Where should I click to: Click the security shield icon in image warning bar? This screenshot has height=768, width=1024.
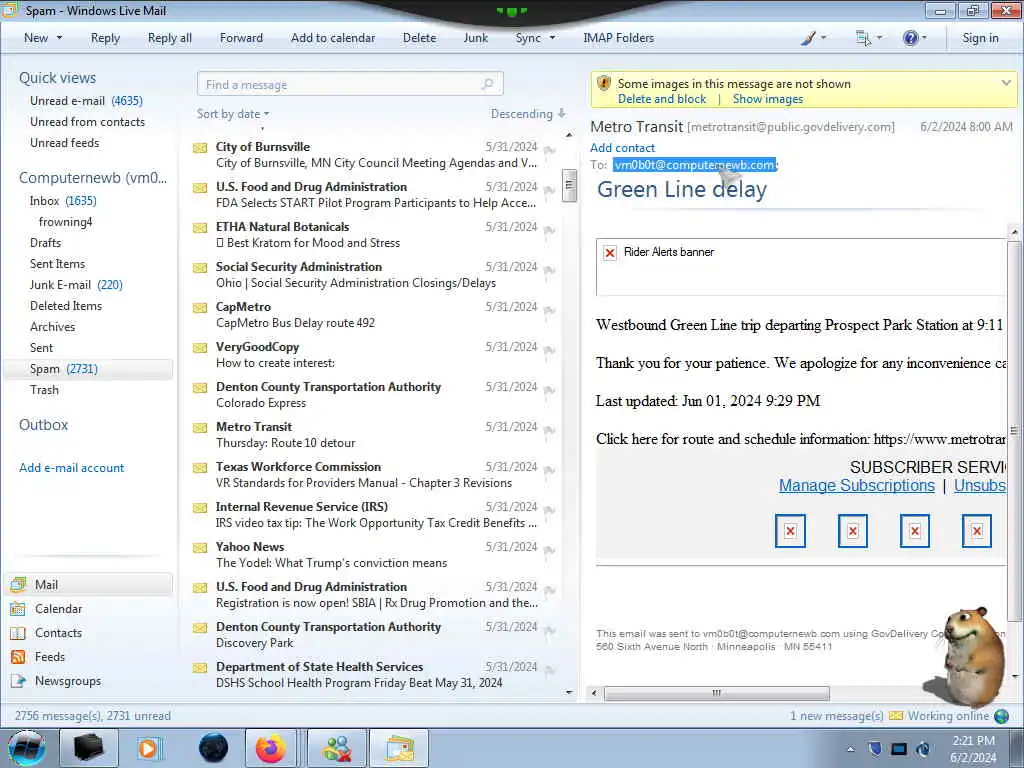pos(604,83)
